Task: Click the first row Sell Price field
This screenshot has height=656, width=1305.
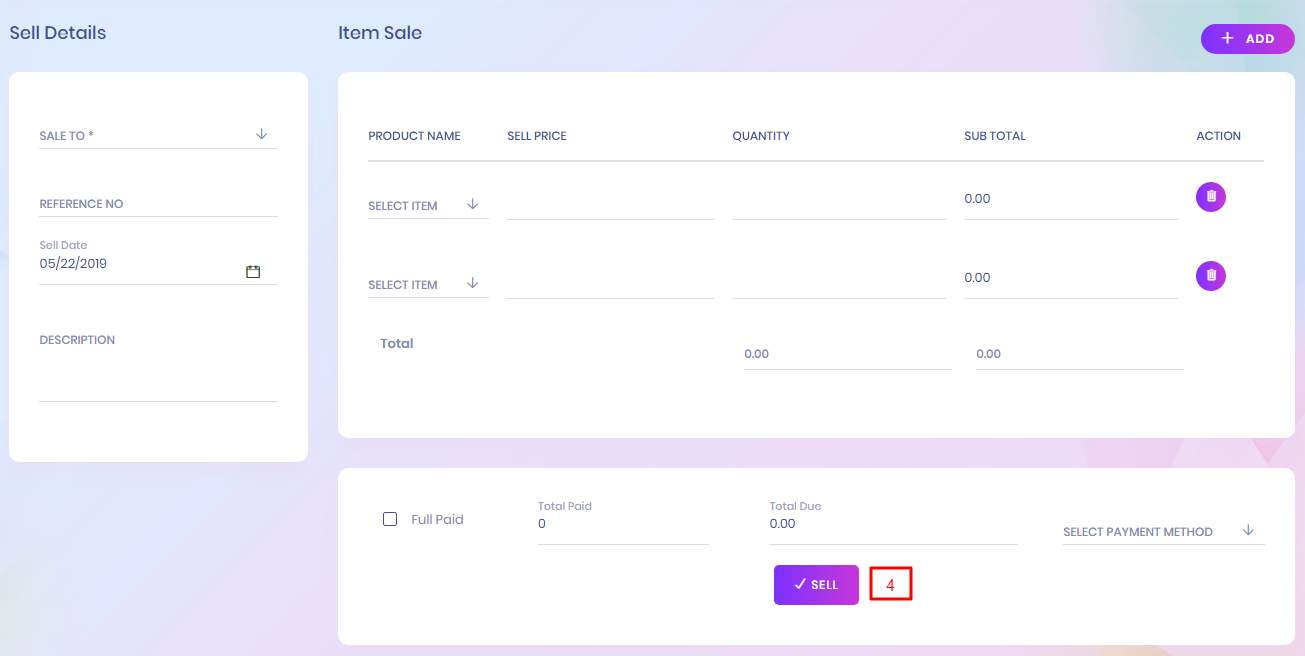Action: (x=610, y=205)
